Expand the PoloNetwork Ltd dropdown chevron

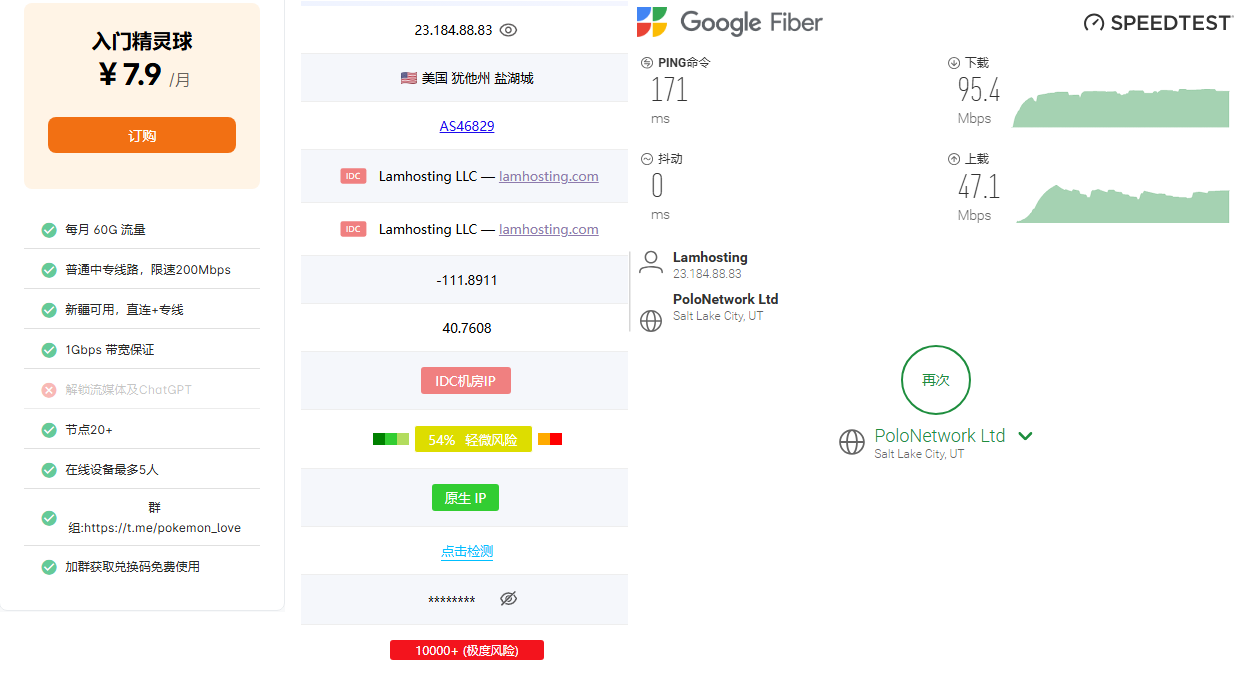pyautogui.click(x=1025, y=435)
